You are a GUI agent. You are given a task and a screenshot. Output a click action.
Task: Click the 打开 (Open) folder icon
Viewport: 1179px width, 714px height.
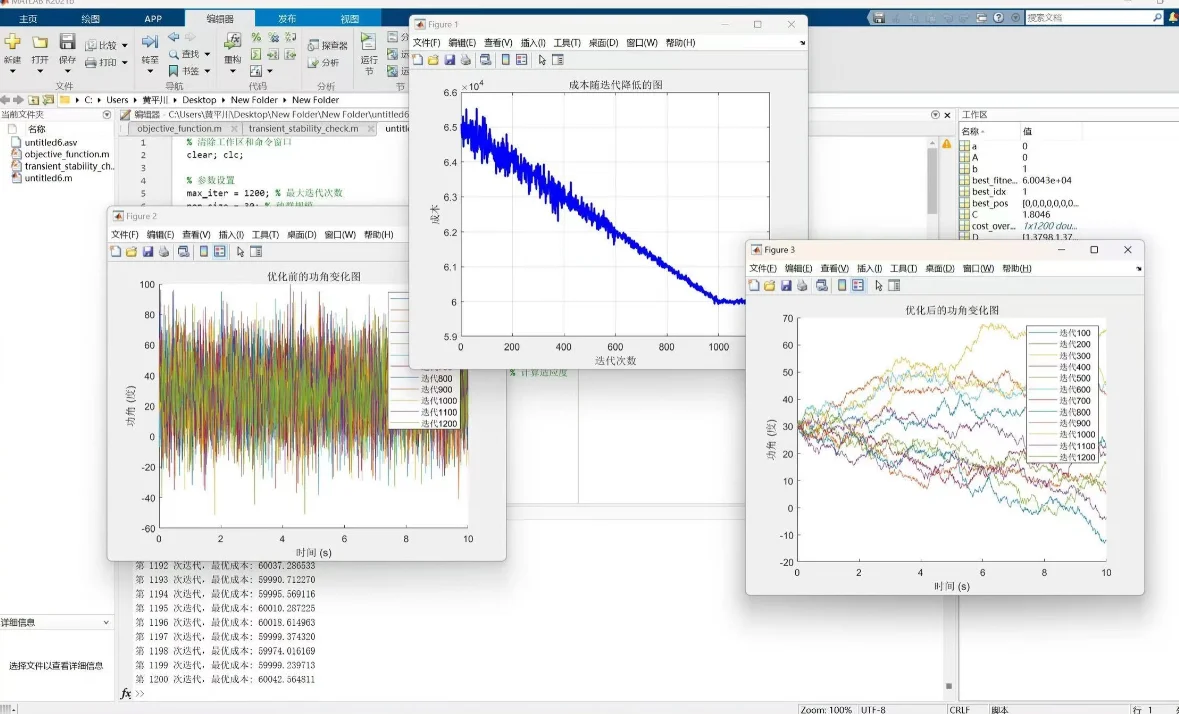pos(40,42)
